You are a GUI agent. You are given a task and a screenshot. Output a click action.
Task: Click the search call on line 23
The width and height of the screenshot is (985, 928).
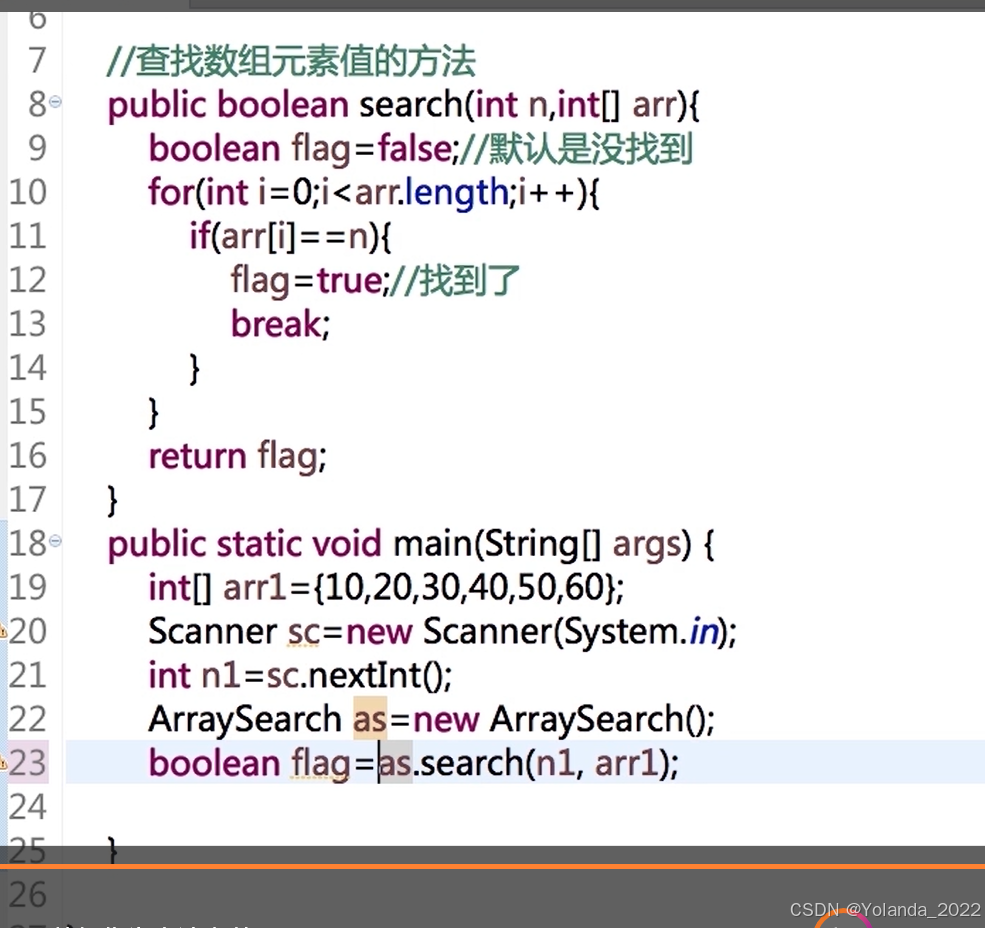(473, 763)
